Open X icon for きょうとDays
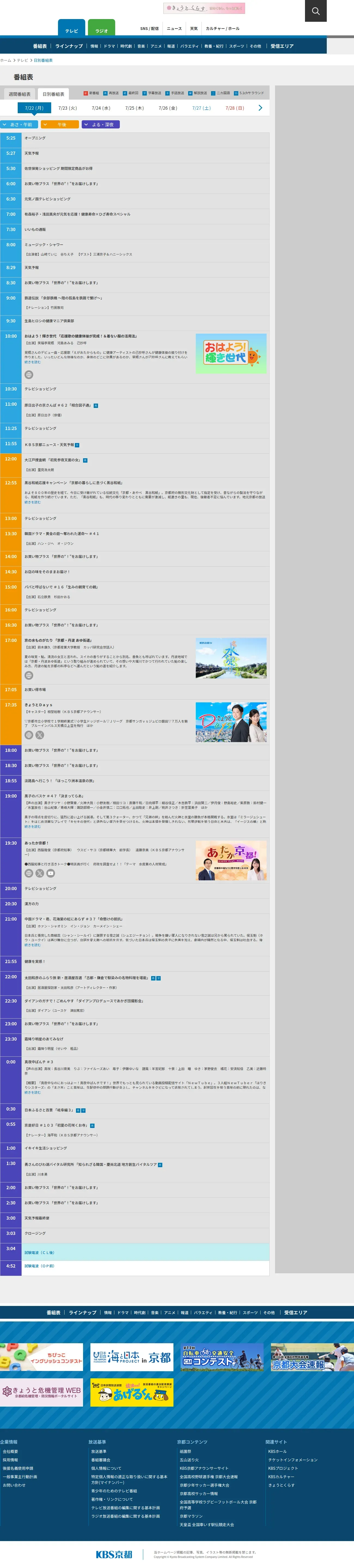This screenshot has width=354, height=1568. [39, 735]
